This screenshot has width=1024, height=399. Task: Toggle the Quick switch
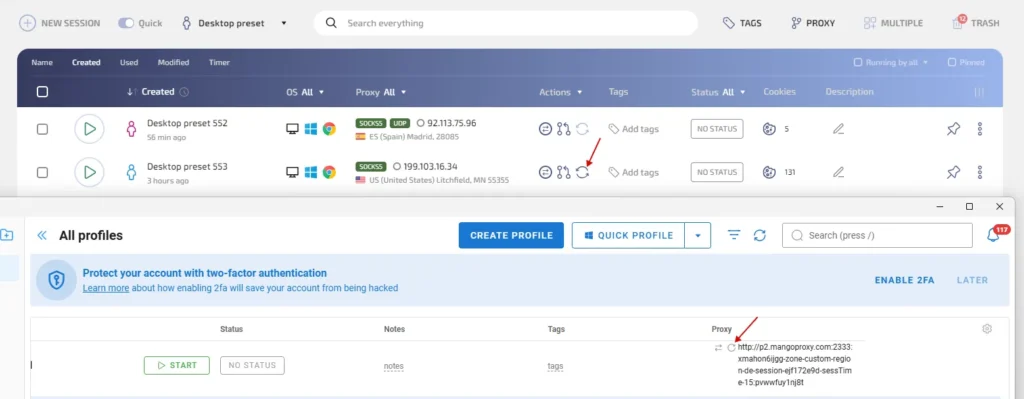[x=126, y=23]
